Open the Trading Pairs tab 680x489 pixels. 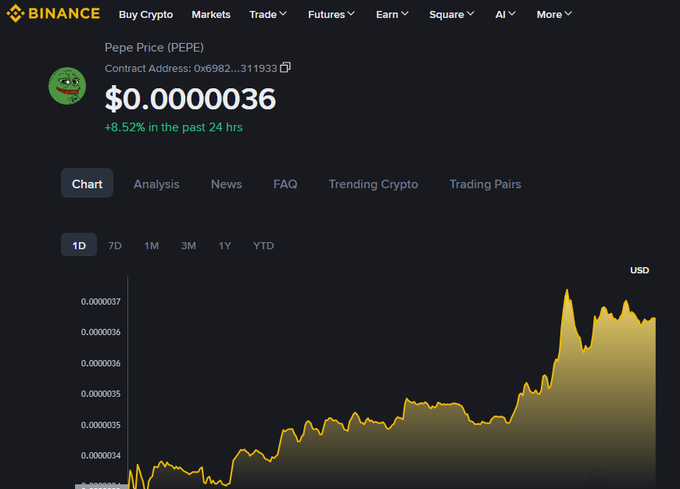485,184
